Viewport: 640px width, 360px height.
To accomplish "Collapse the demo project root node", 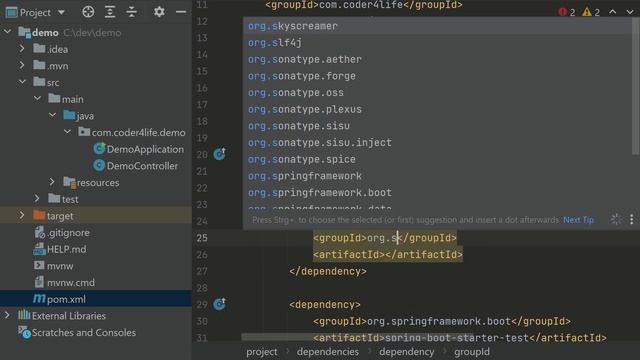I will 8,31.
